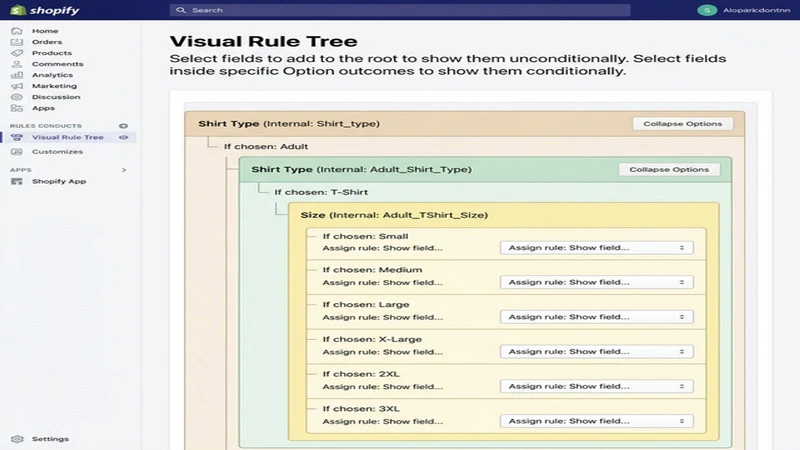This screenshot has height=450, width=800.
Task: Go to Home in sidebar
Action: pos(45,31)
